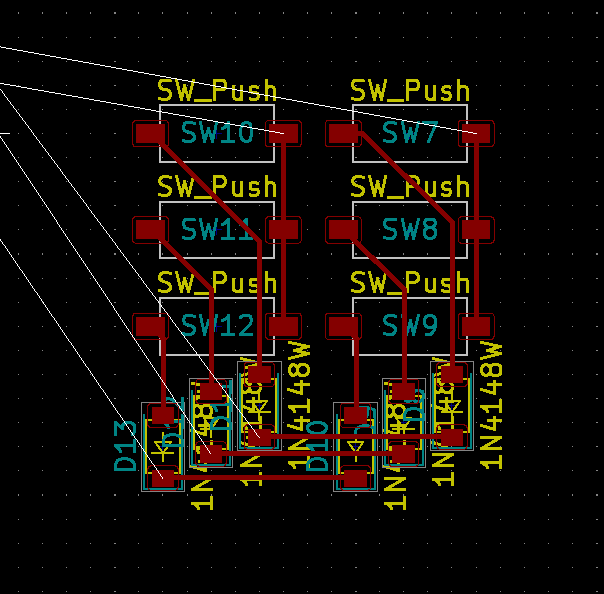Select right pad of SW9
Viewport: 604px width, 594px height.
476,325
